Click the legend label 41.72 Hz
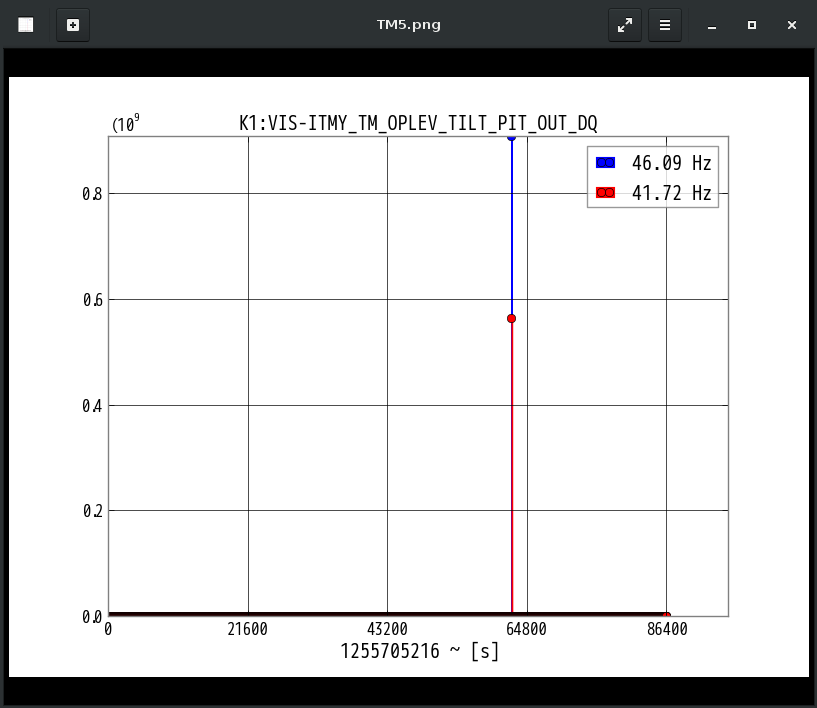The height and width of the screenshot is (708, 817). [x=671, y=193]
